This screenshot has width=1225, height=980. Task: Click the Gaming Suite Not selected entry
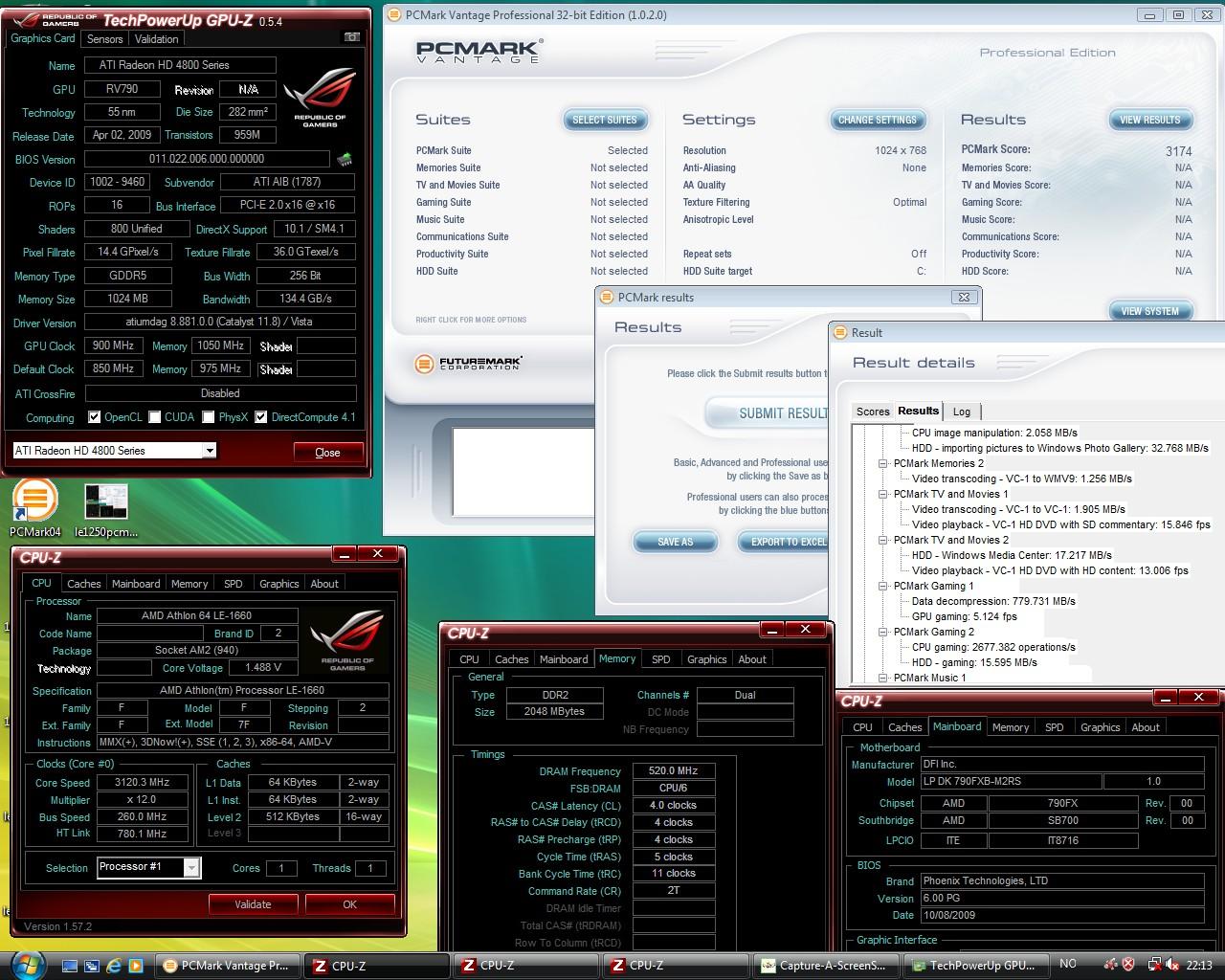click(618, 203)
